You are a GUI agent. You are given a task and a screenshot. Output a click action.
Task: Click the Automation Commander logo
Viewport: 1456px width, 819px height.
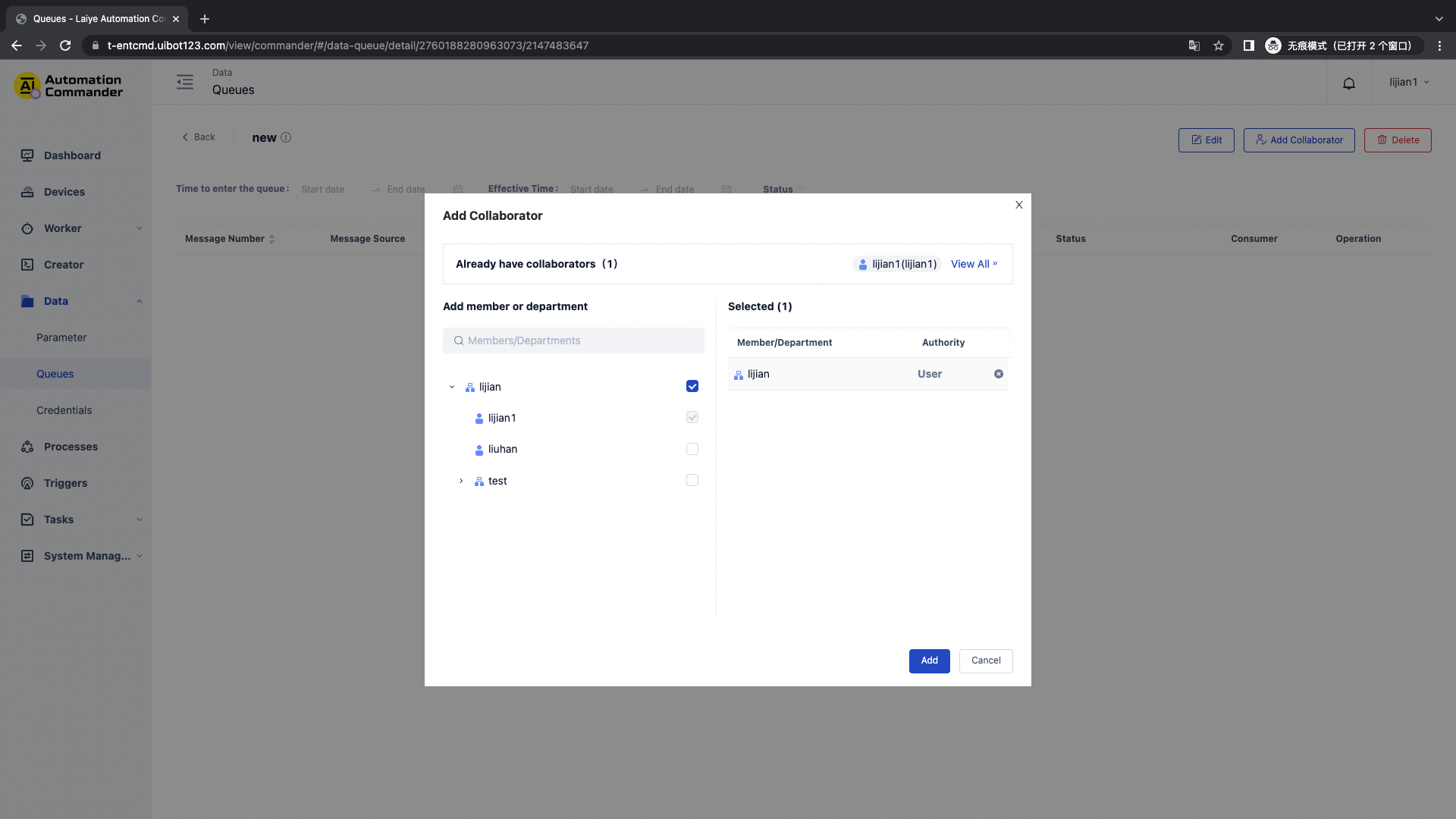click(x=68, y=86)
